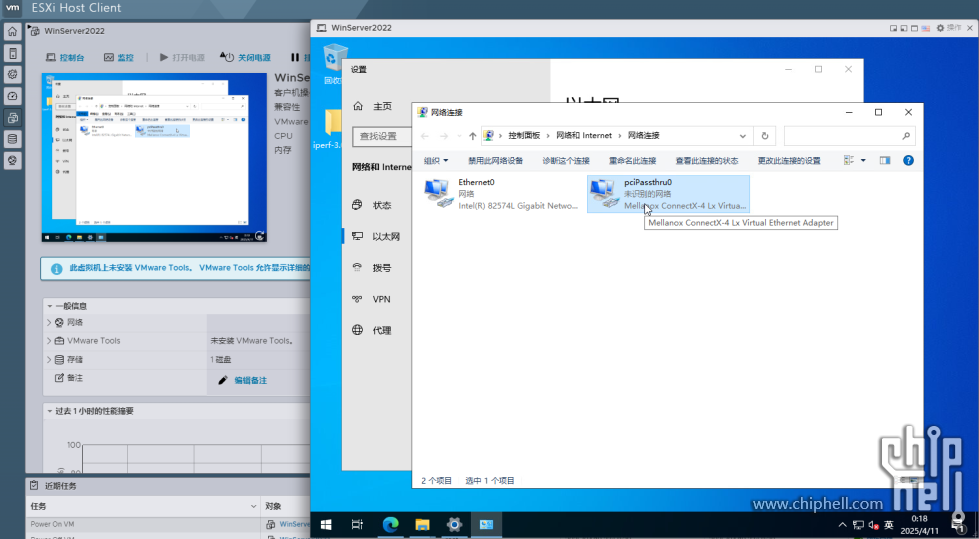Image resolution: width=979 pixels, height=539 pixels.
Task: Click 网络和 Internet in the address breadcrumb
Action: point(584,136)
